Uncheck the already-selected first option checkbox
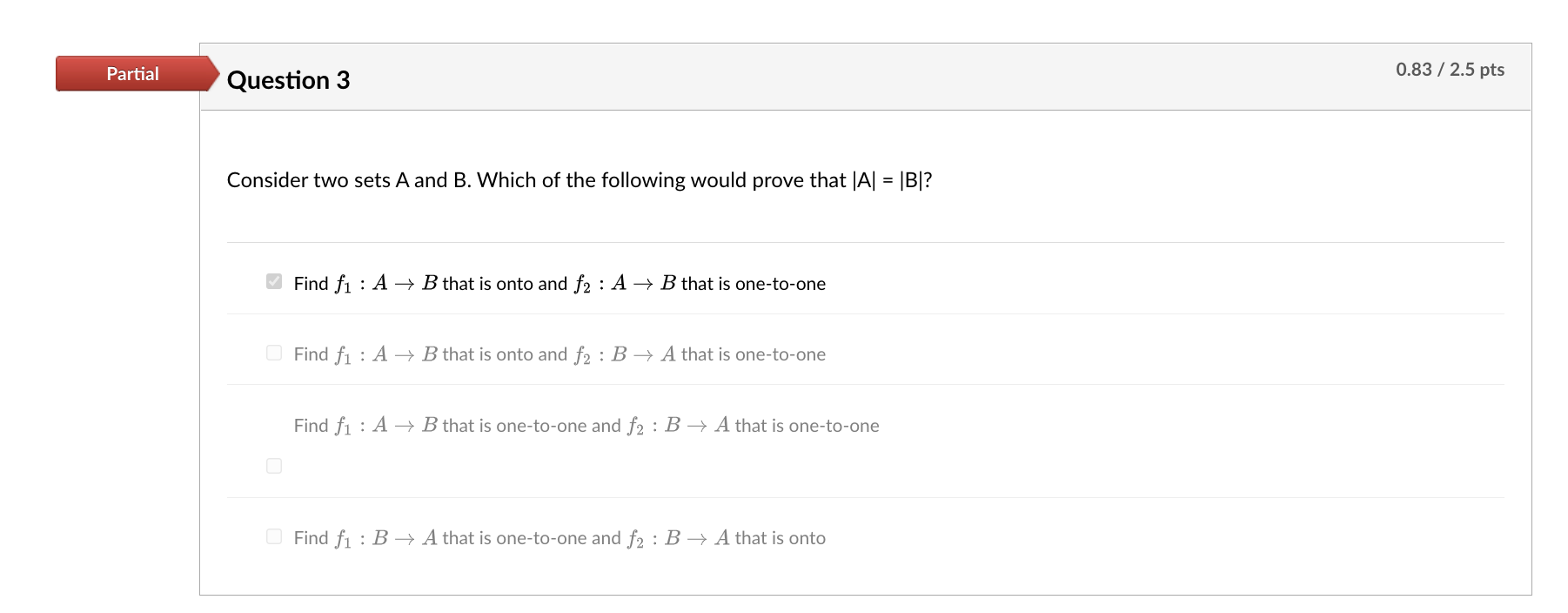The width and height of the screenshot is (1568, 613). (274, 280)
